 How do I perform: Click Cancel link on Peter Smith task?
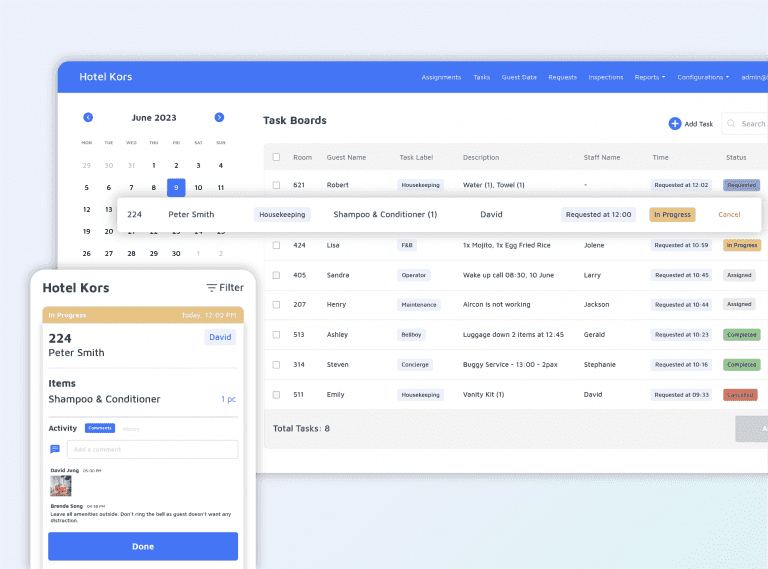click(x=729, y=214)
